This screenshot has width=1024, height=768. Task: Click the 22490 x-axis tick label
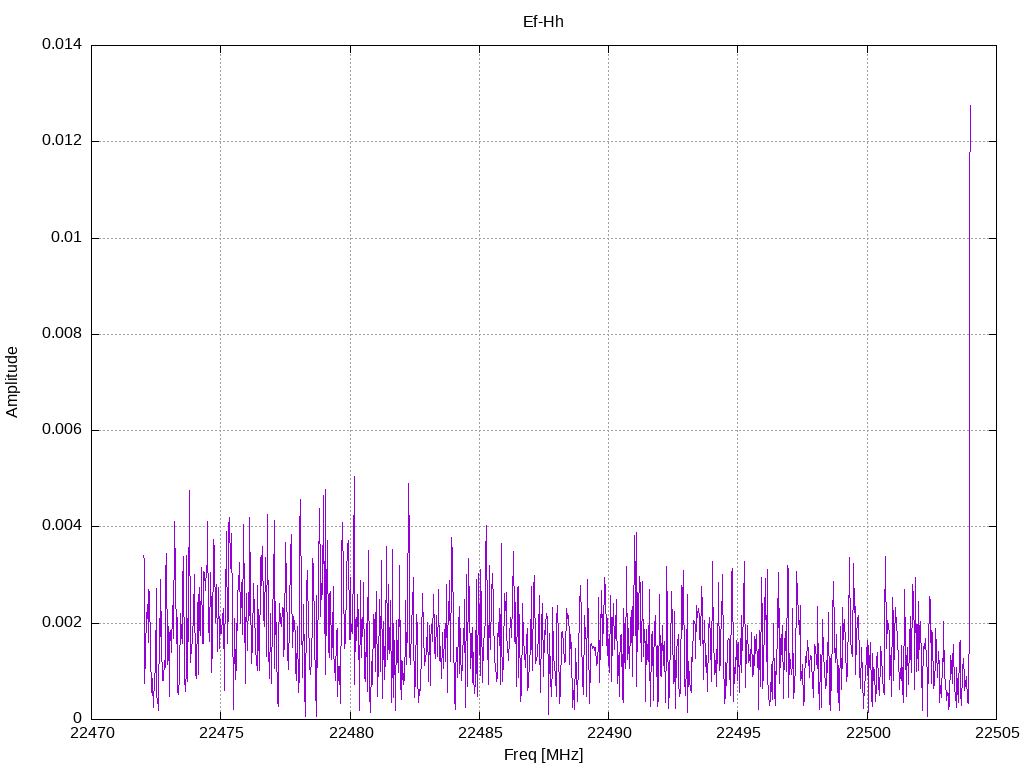pos(608,733)
